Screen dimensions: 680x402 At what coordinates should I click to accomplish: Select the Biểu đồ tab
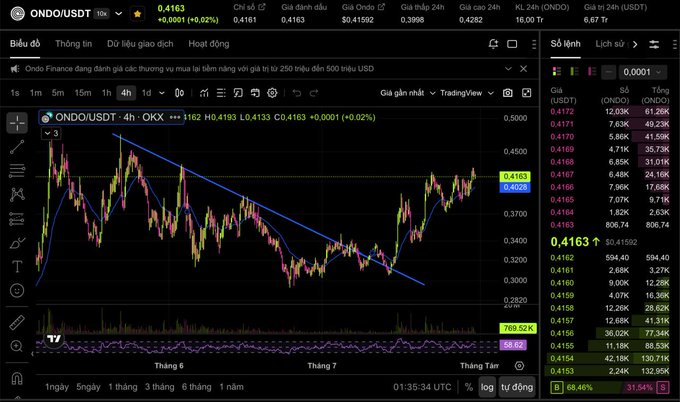(25, 44)
